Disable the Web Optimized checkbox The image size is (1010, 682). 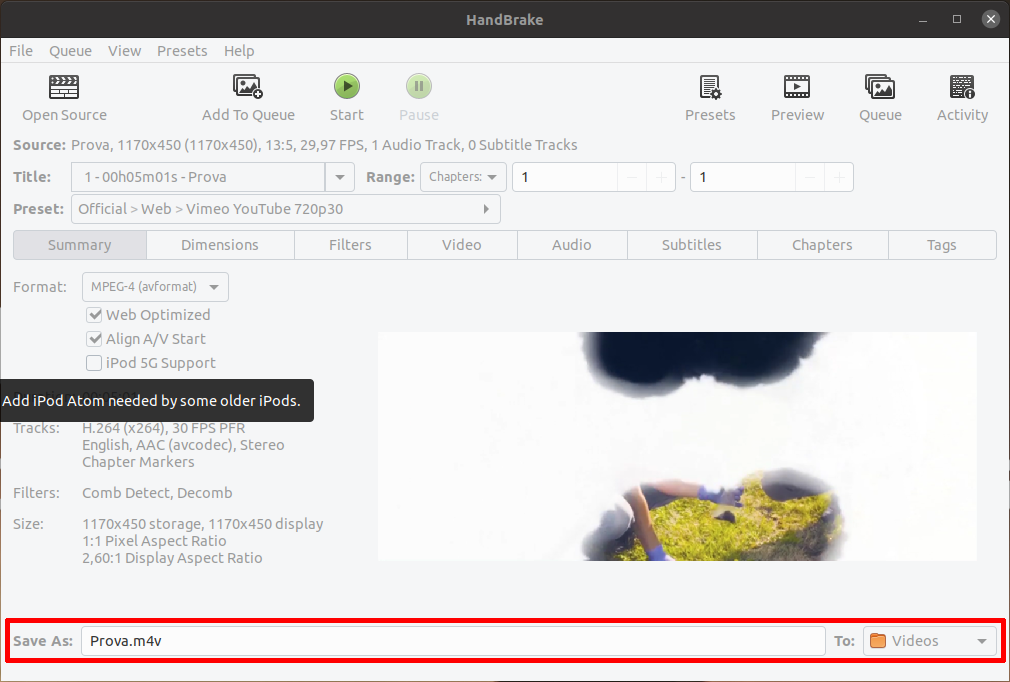(x=94, y=315)
